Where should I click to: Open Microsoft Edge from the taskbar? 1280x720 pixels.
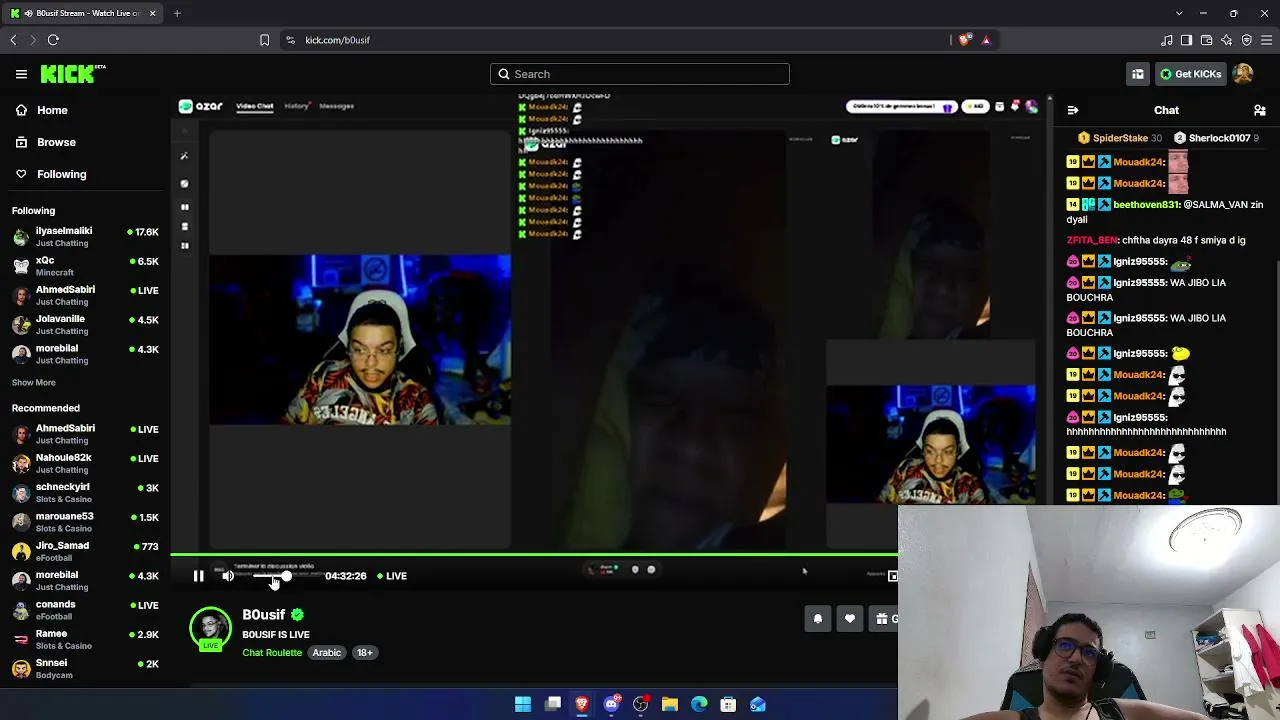coord(699,705)
